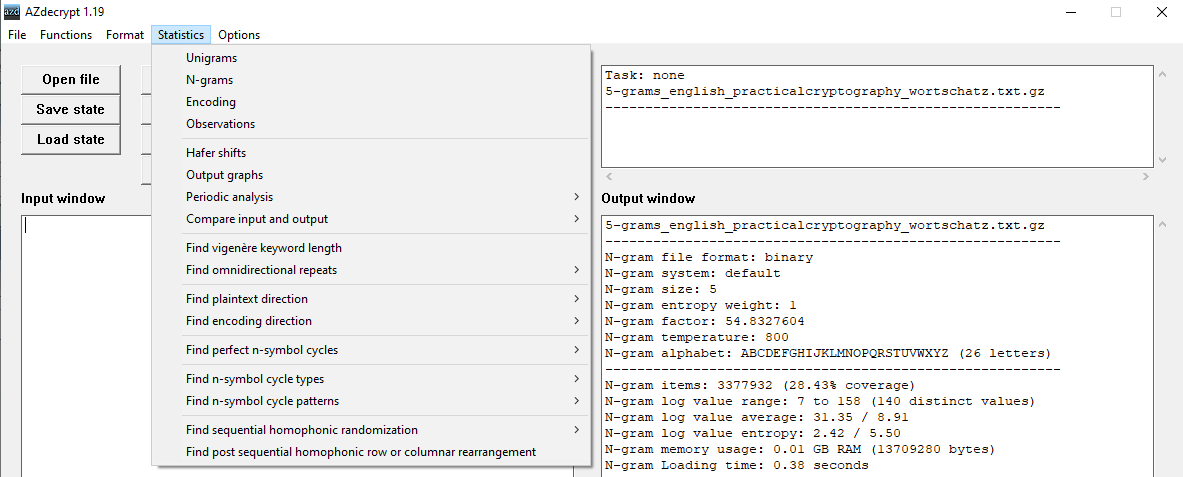Open the Options menu
The height and width of the screenshot is (477, 1183).
[239, 35]
